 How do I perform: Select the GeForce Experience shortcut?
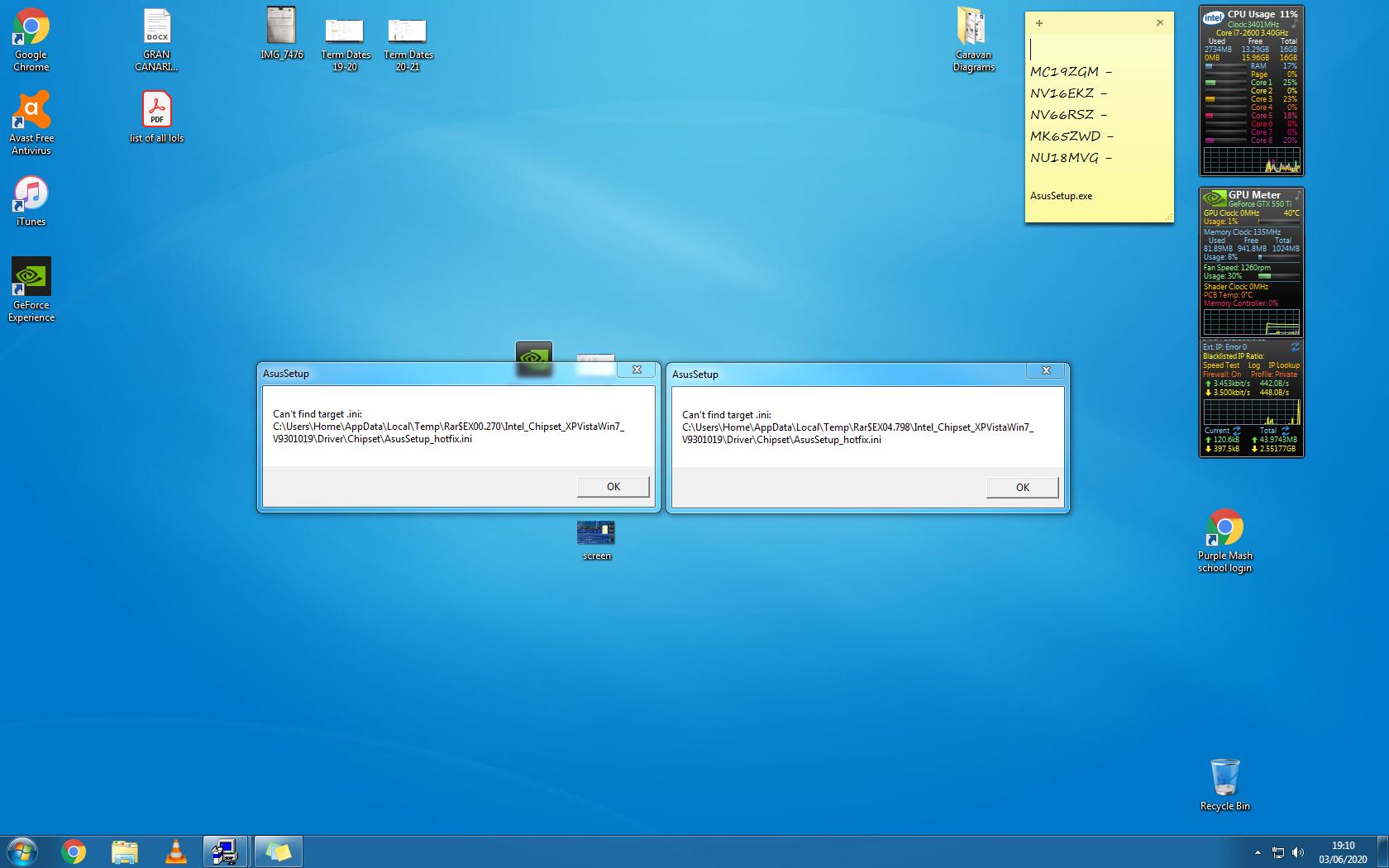point(31,289)
